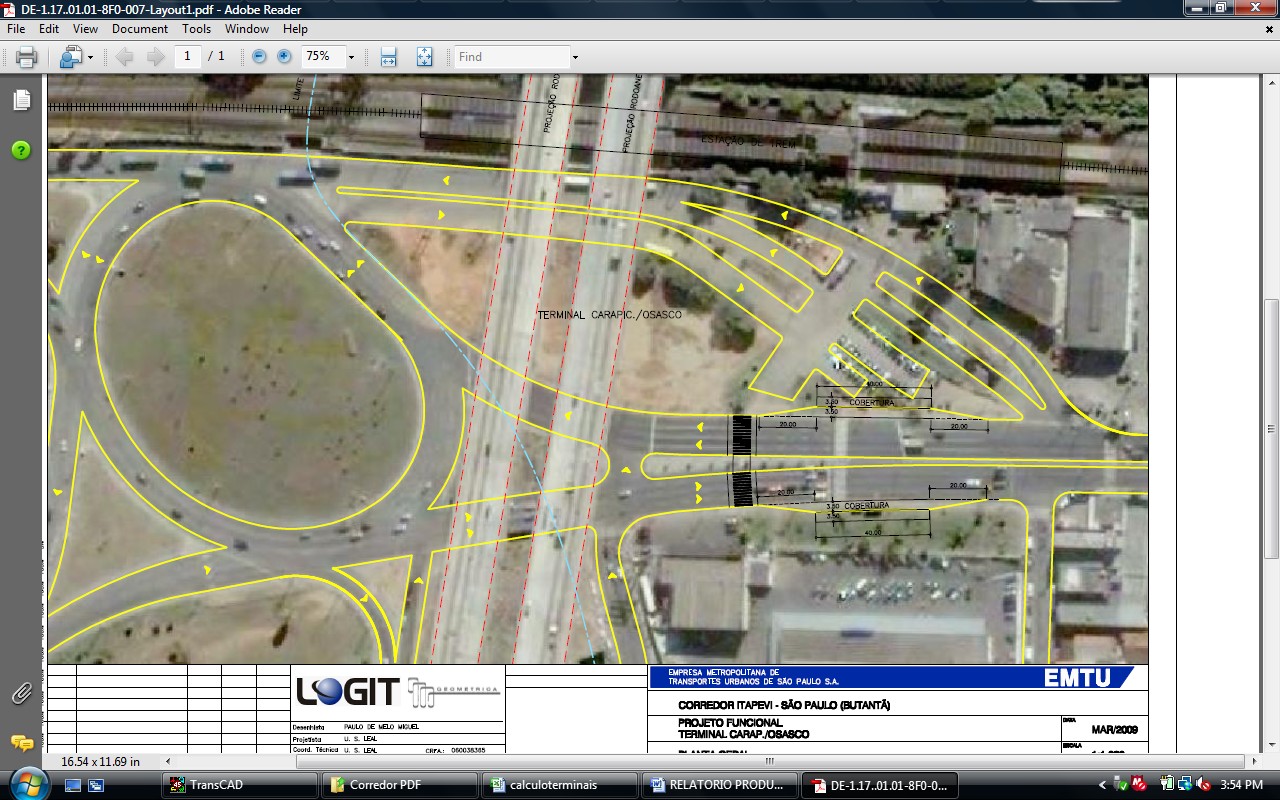
Task: Expand the collaborate icon dropdown arrow
Action: click(x=90, y=58)
